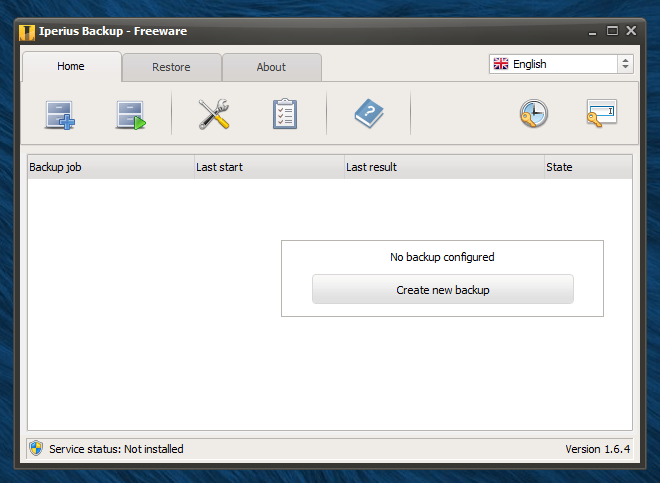Image resolution: width=660 pixels, height=483 pixels.
Task: Click the run backup job icon
Action: [131, 115]
